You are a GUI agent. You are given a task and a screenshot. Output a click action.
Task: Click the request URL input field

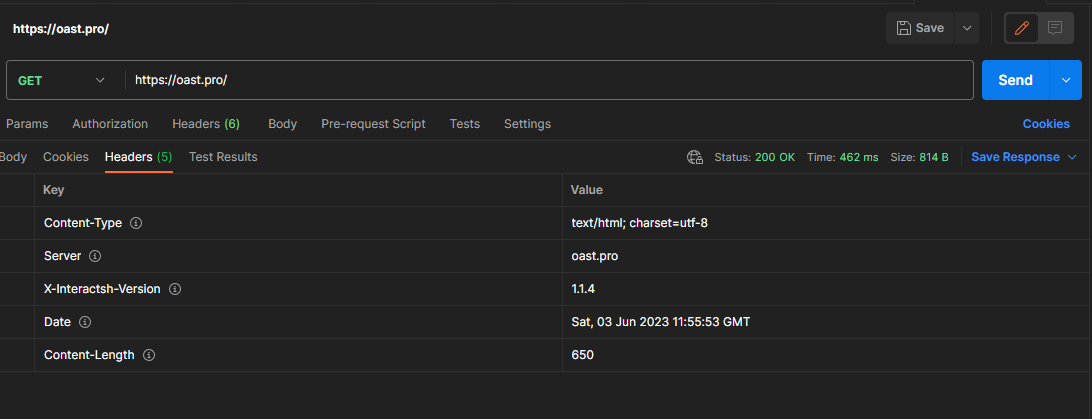pos(548,80)
